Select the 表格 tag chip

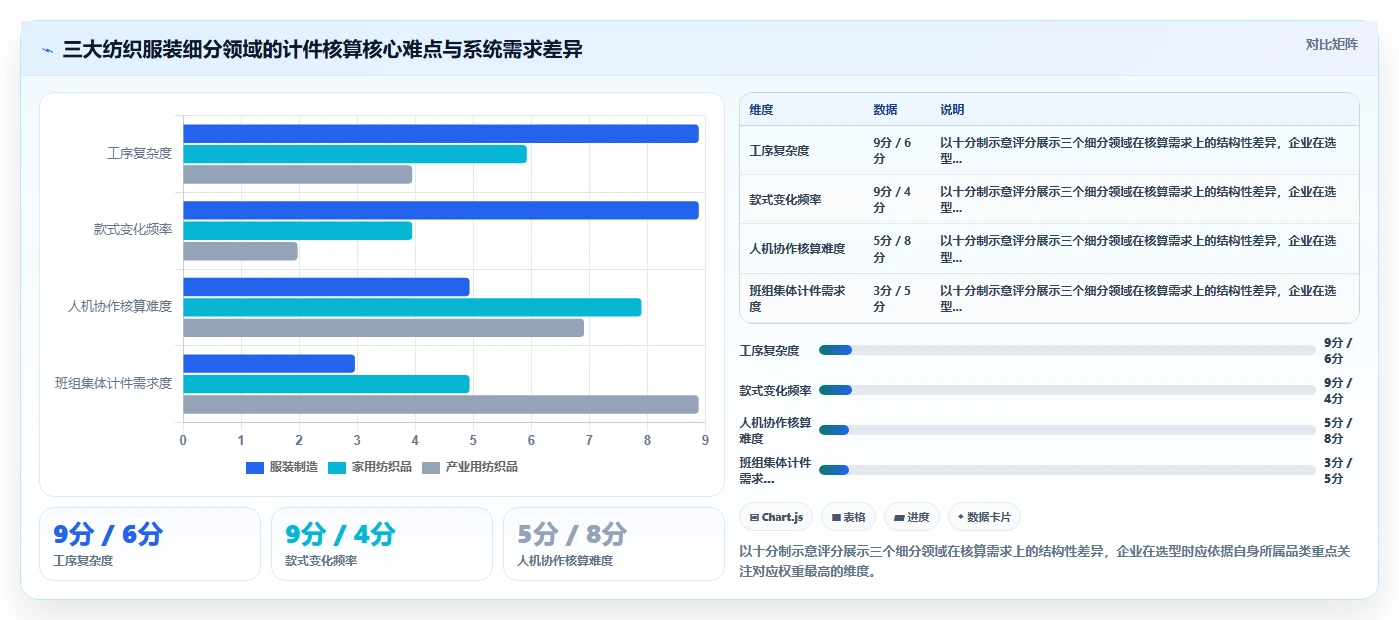click(x=848, y=517)
